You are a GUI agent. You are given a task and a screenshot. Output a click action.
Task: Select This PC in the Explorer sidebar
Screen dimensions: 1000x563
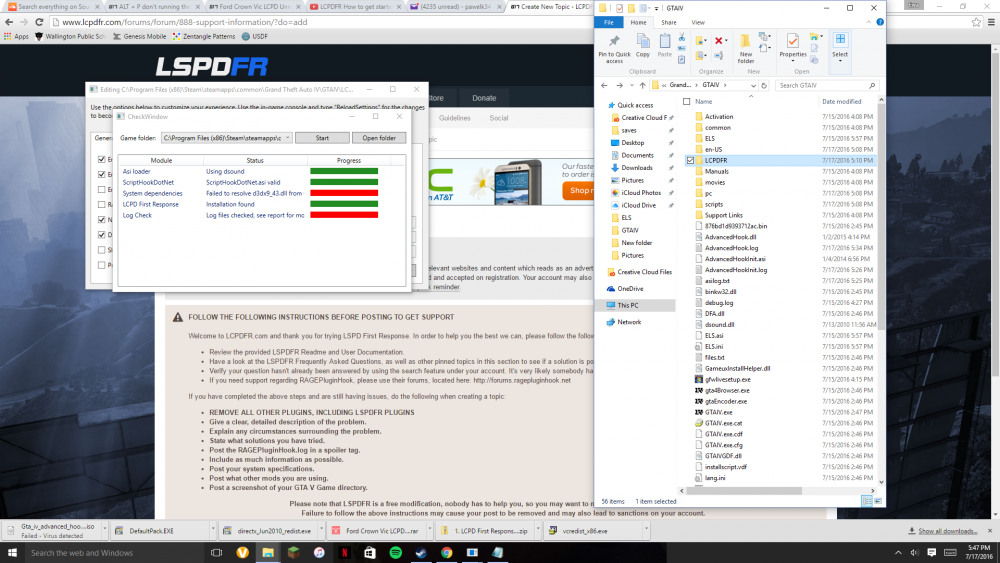pos(628,305)
